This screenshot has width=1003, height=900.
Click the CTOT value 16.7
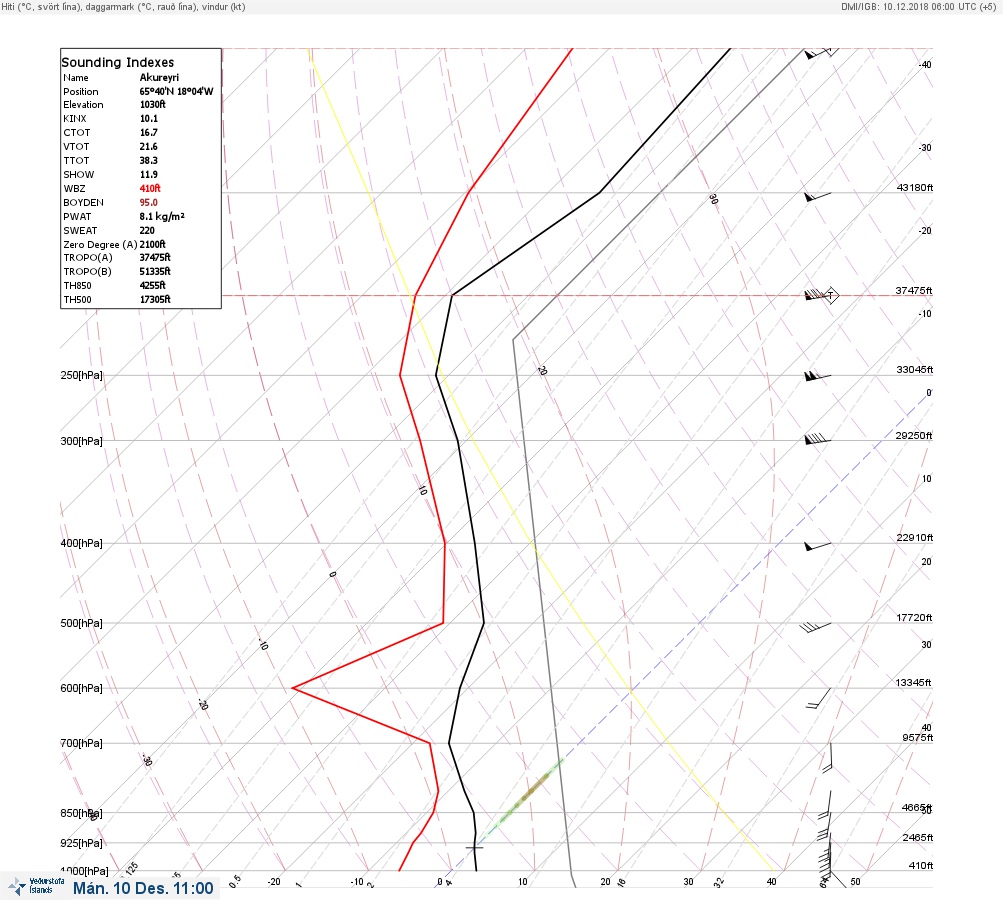click(148, 132)
